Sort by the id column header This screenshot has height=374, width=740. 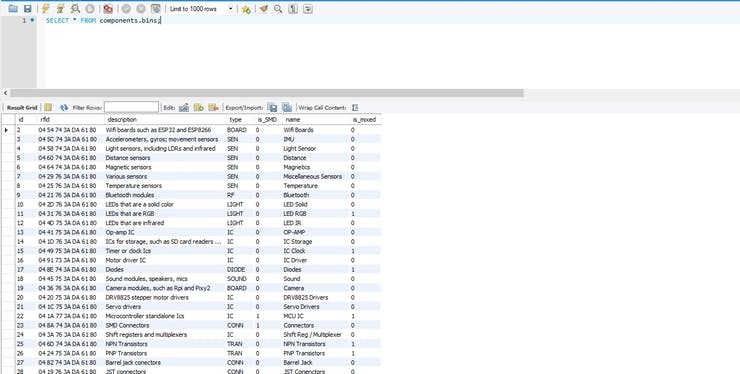(x=26, y=119)
